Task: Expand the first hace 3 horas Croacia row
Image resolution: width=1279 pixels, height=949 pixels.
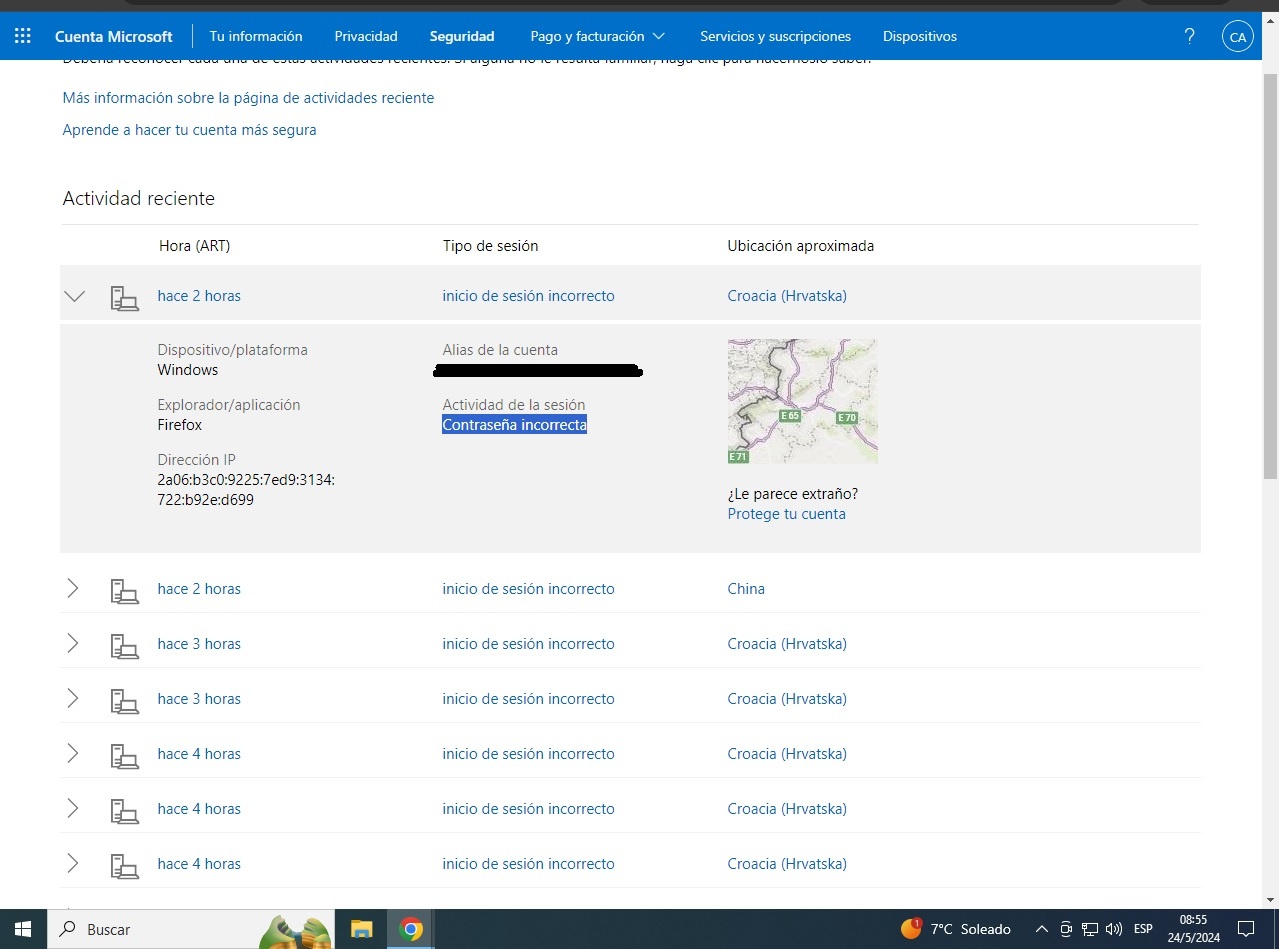Action: 72,644
